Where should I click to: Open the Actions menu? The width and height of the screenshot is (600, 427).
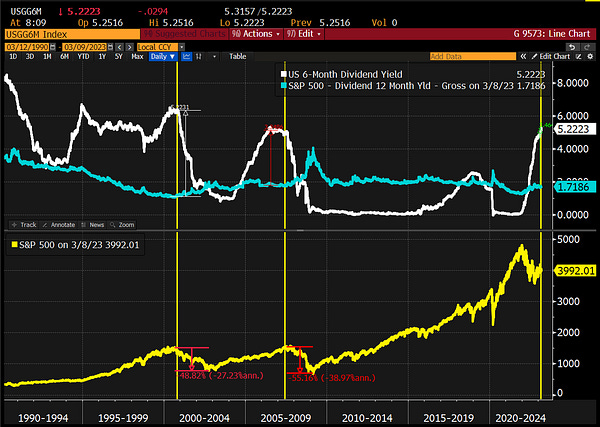(x=257, y=34)
